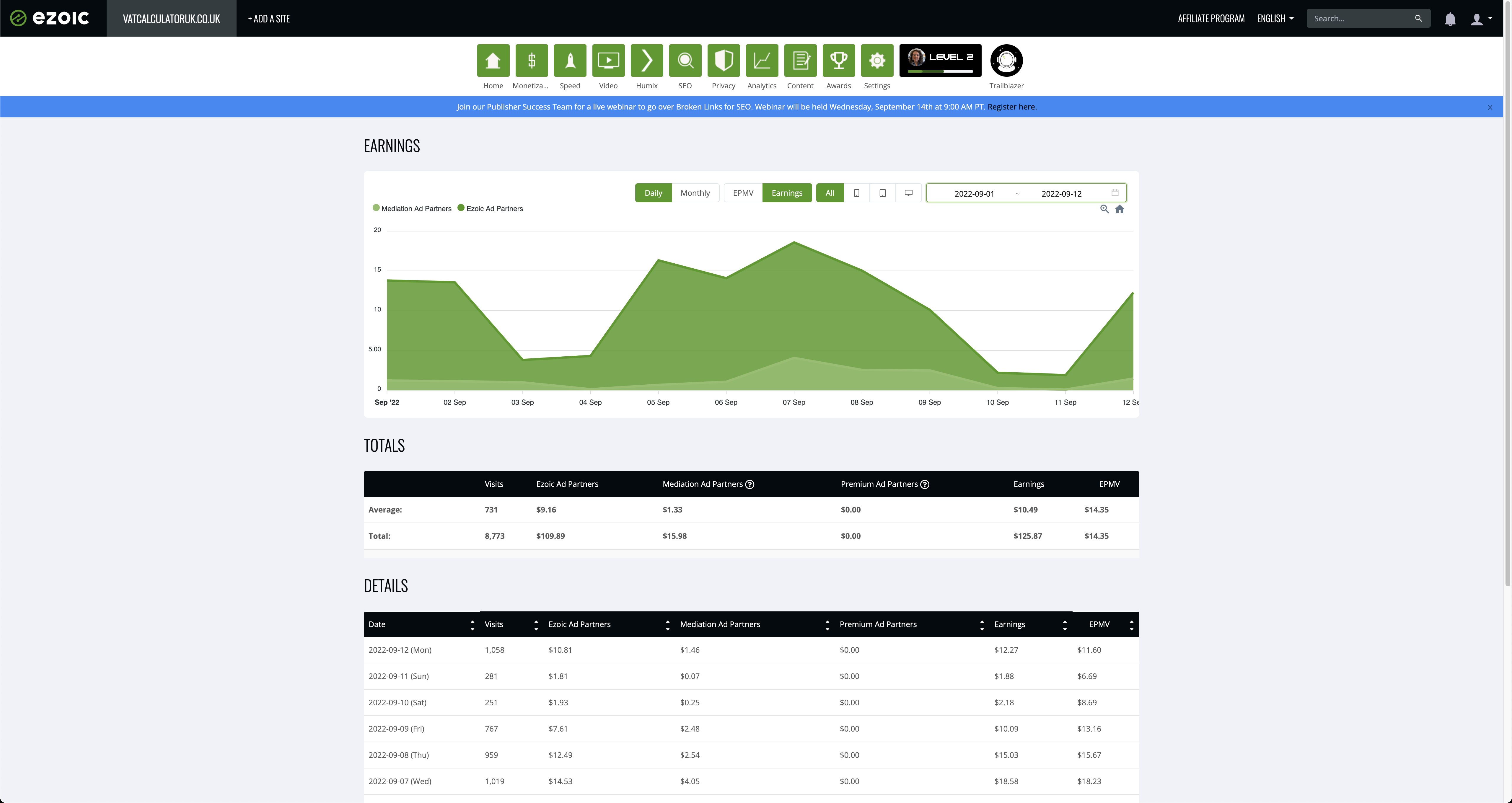The image size is (1512, 803).
Task: Open the Content document icon
Action: tap(801, 61)
